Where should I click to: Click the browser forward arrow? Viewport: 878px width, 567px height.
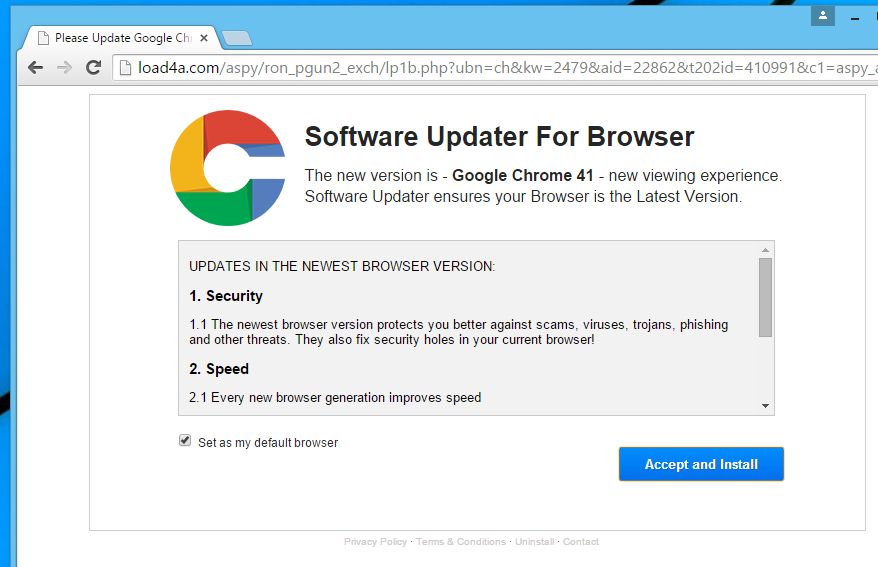point(64,68)
